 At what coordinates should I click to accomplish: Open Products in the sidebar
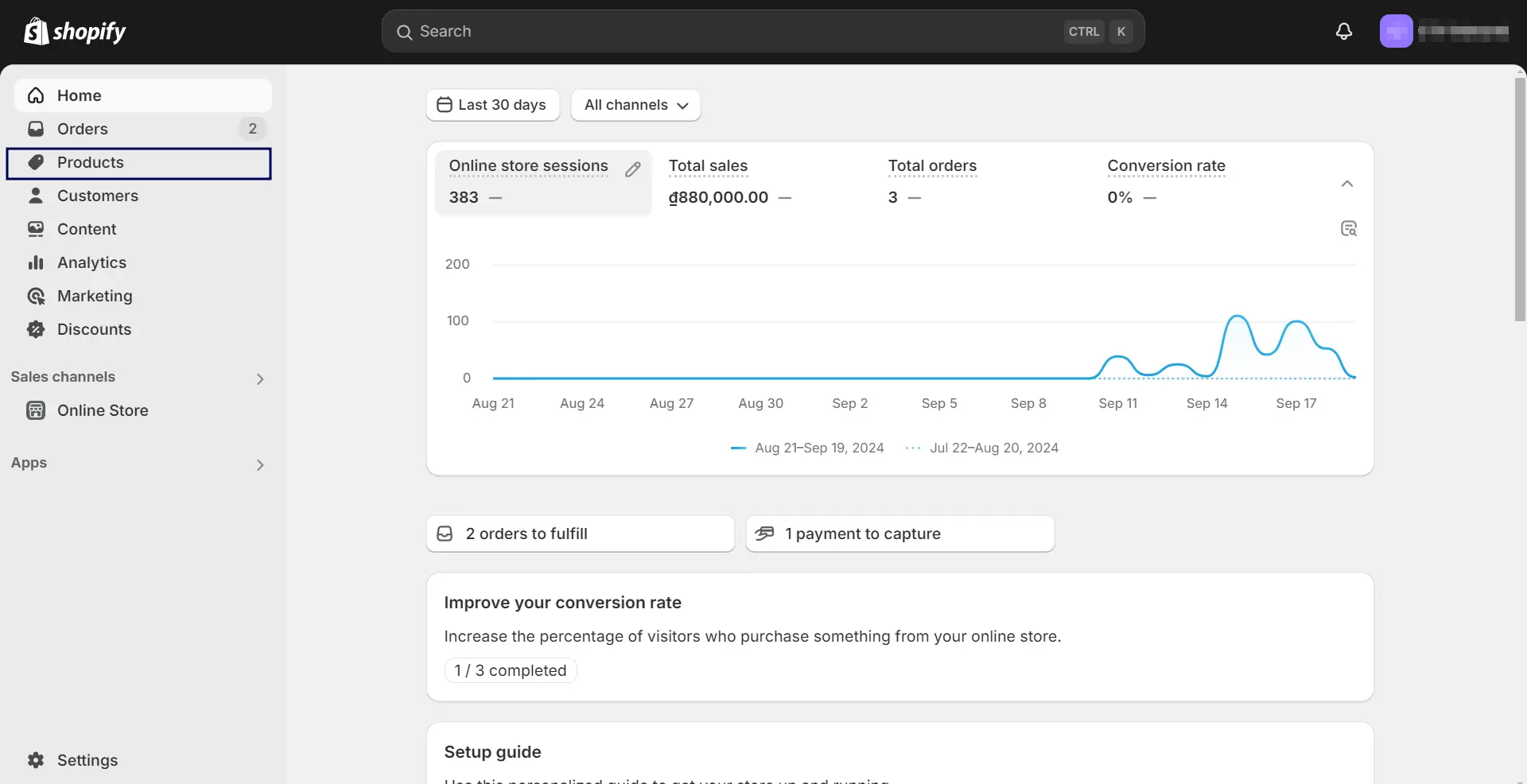pyautogui.click(x=139, y=163)
